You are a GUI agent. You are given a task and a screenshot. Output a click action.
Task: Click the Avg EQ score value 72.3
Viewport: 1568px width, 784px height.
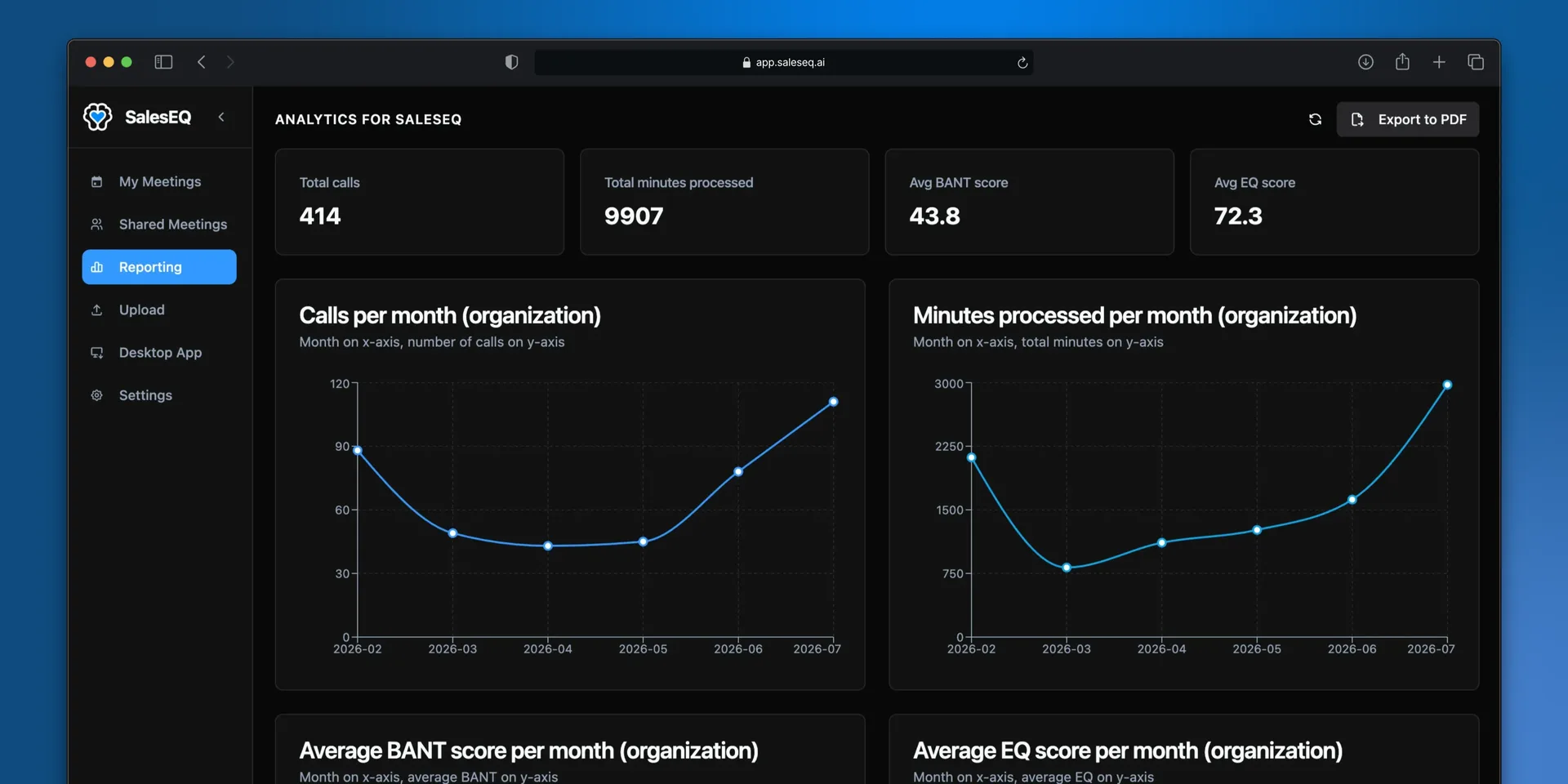pyautogui.click(x=1238, y=216)
